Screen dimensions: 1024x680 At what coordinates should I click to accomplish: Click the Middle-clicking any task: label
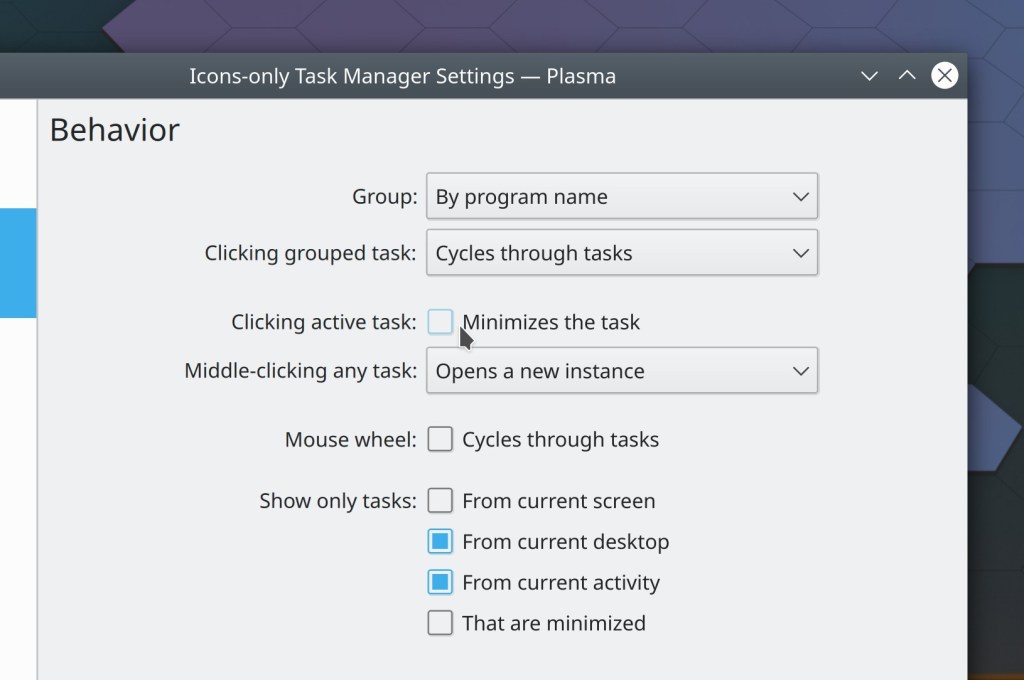click(x=300, y=371)
